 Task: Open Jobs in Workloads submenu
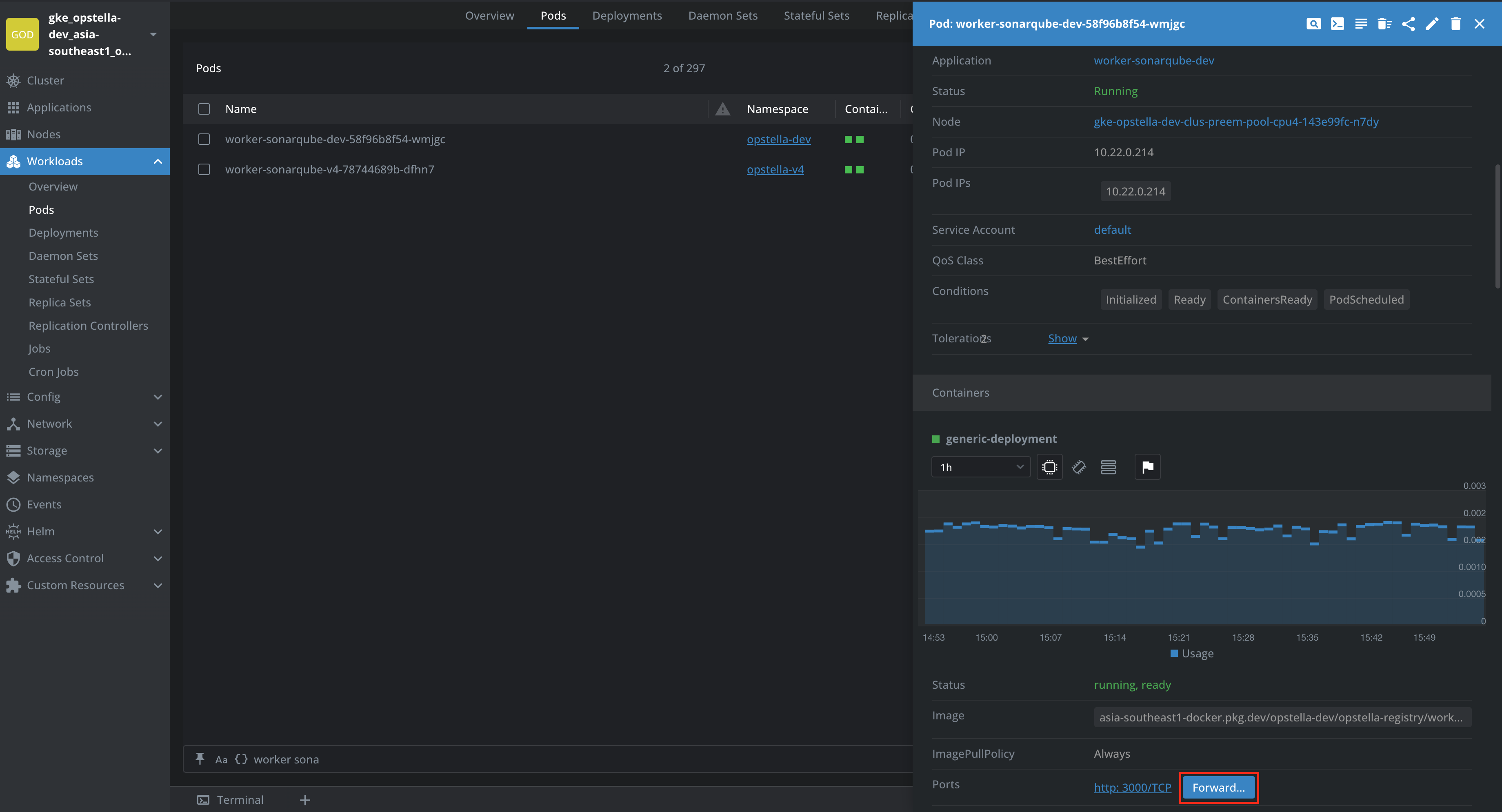[39, 348]
